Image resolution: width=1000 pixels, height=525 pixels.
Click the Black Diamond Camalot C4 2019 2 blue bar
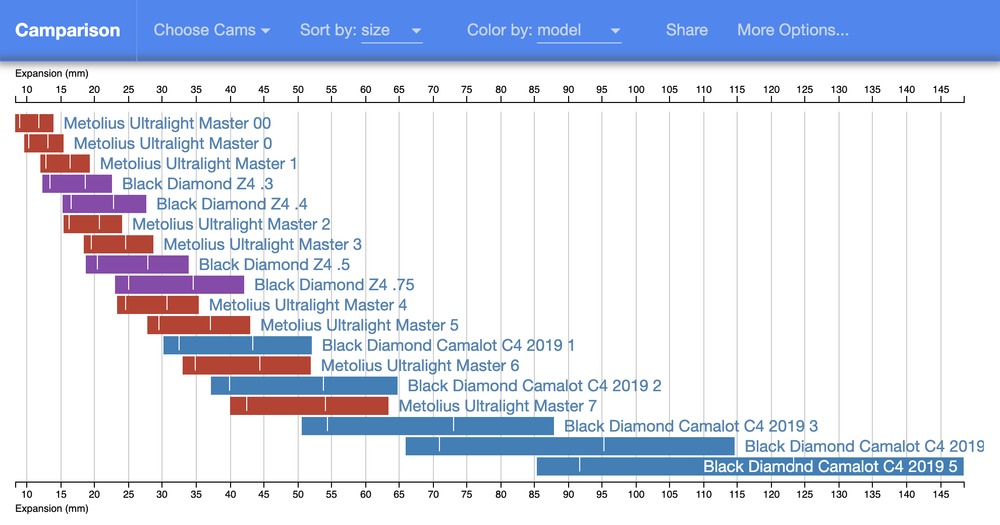(304, 386)
